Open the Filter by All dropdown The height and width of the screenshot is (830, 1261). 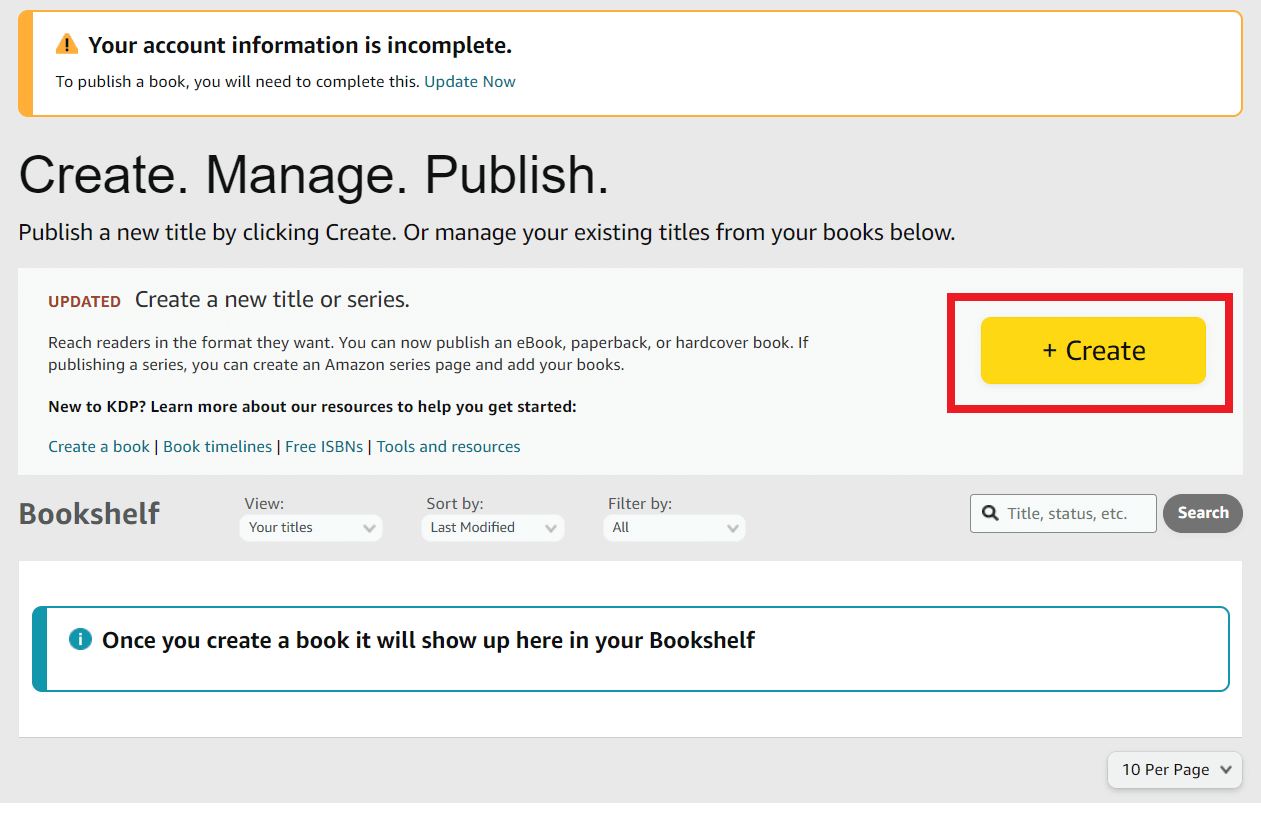coord(674,527)
